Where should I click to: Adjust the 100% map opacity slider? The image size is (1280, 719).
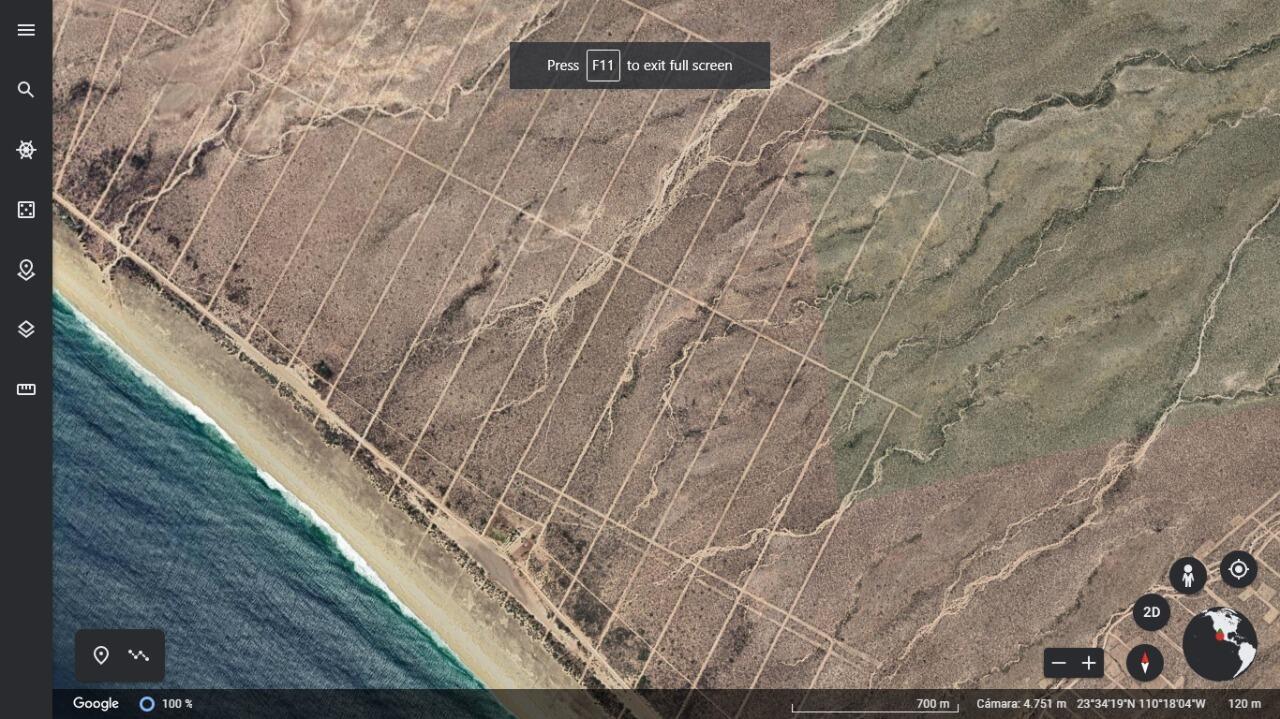pos(148,703)
